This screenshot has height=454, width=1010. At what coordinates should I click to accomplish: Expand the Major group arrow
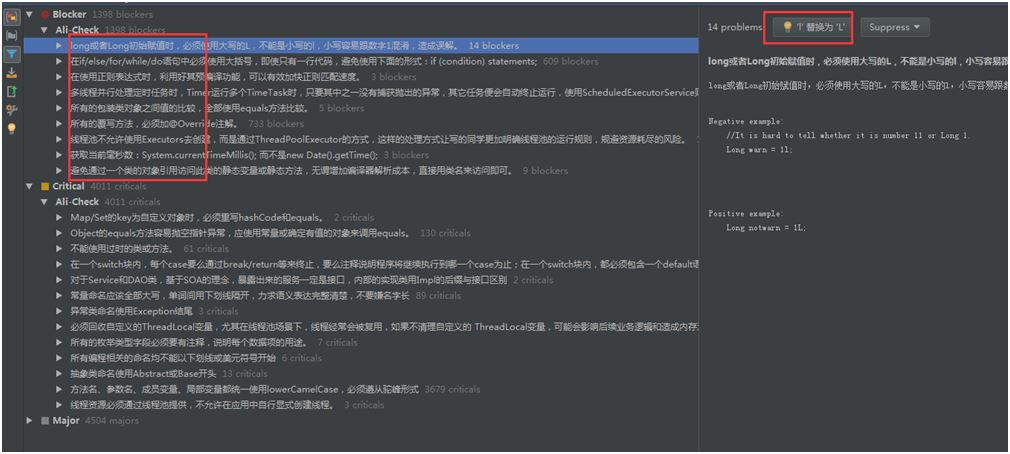29,421
